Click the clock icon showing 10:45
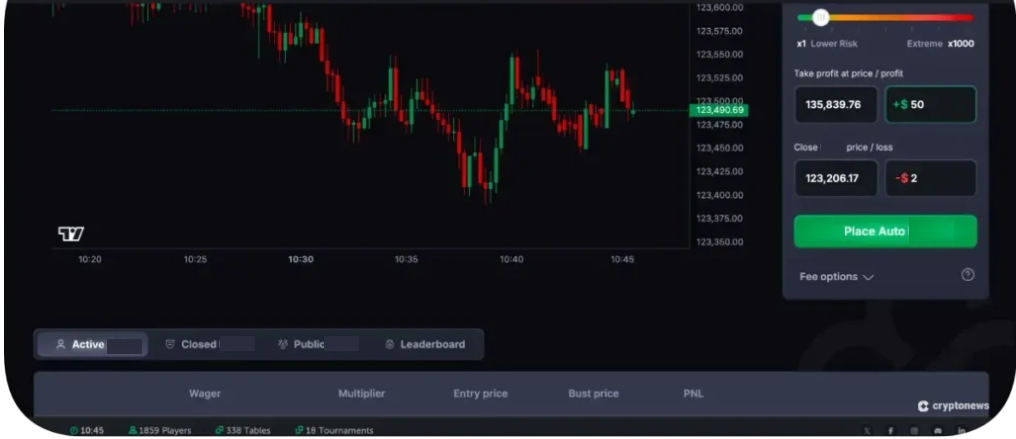Viewport: 1016px width, 439px height. (73, 431)
